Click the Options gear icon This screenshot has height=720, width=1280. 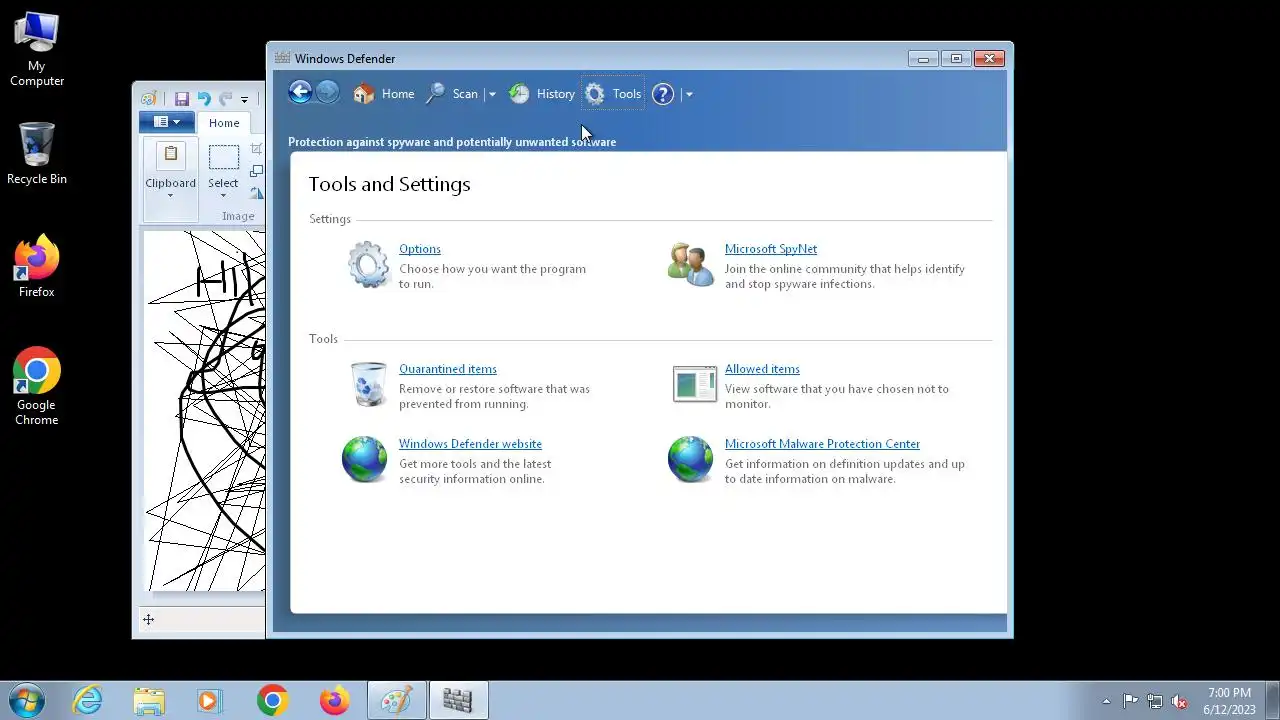coord(368,265)
